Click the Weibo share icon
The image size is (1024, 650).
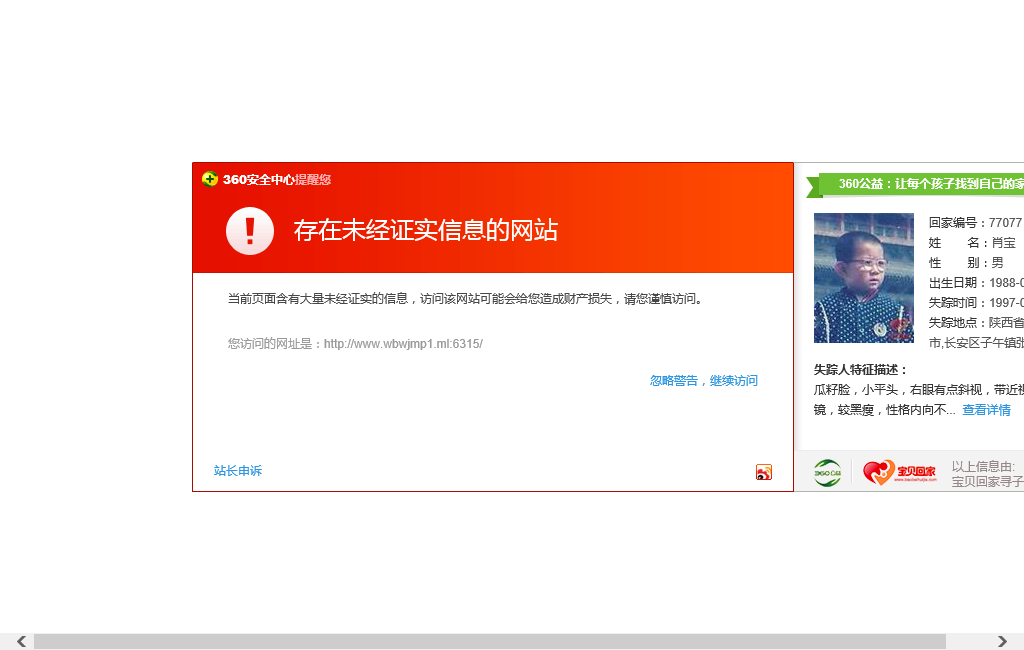(763, 472)
